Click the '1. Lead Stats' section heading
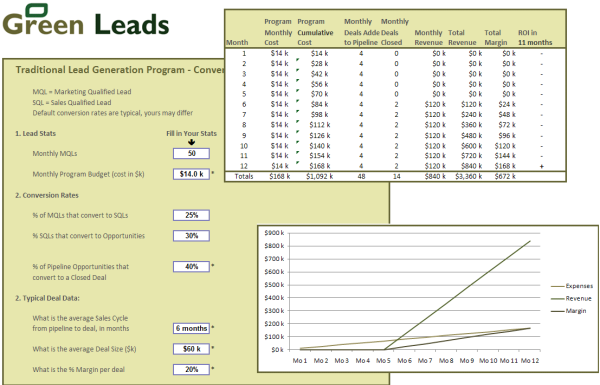This screenshot has height=385, width=600. pos(36,134)
